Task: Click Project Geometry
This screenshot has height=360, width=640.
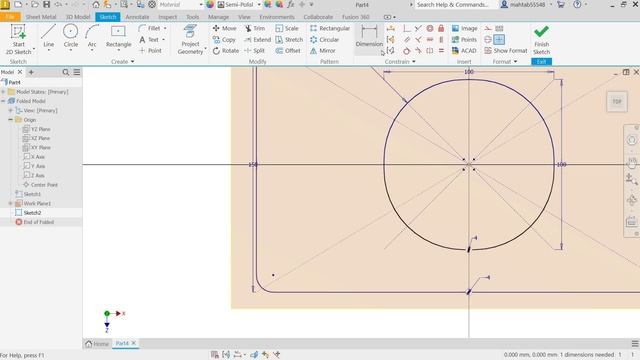Action: coord(190,39)
